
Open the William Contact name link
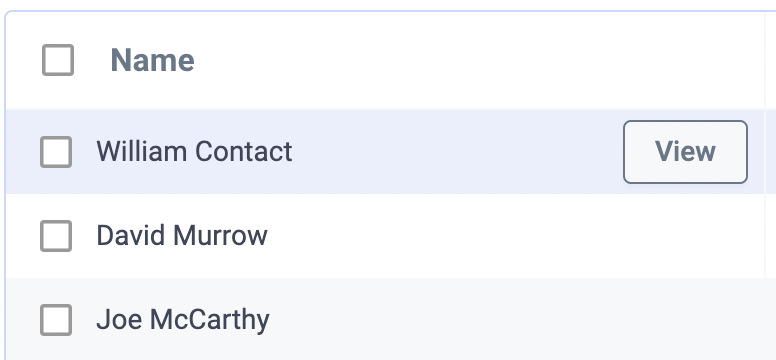click(194, 152)
